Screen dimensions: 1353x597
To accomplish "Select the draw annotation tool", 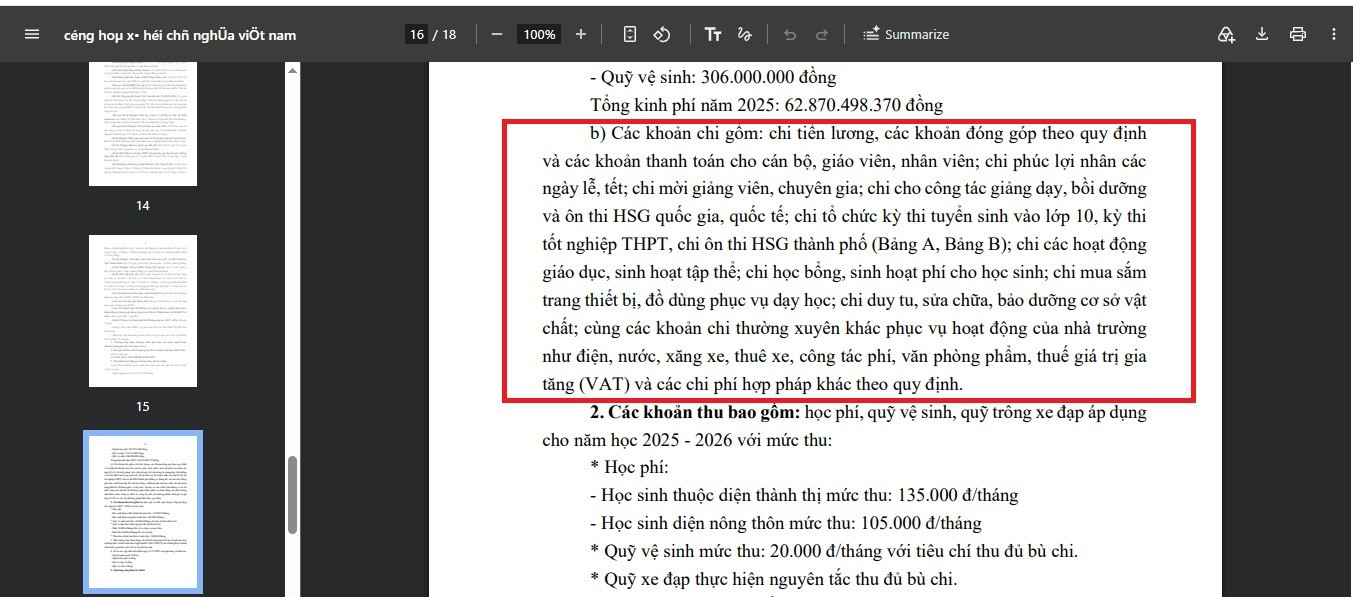I will 744,34.
